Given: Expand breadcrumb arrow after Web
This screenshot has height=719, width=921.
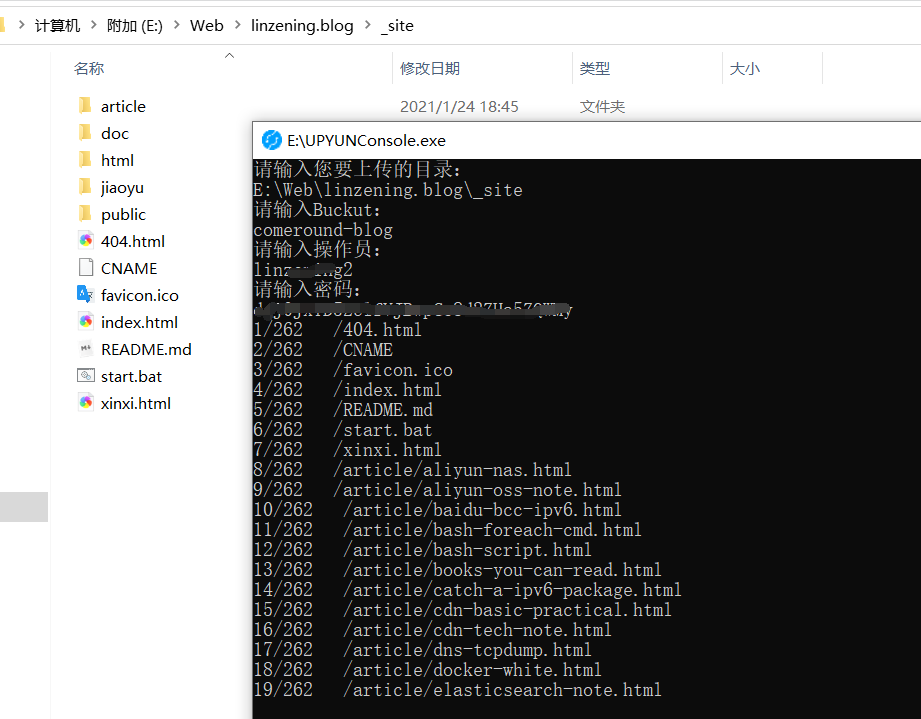Looking at the screenshot, I should coord(237,26).
